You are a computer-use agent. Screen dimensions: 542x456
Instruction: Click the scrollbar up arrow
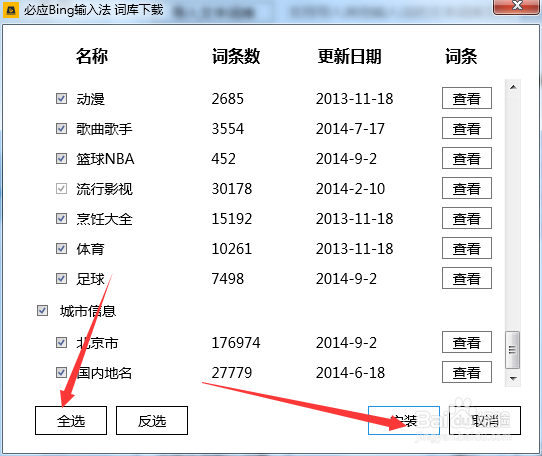tap(513, 87)
